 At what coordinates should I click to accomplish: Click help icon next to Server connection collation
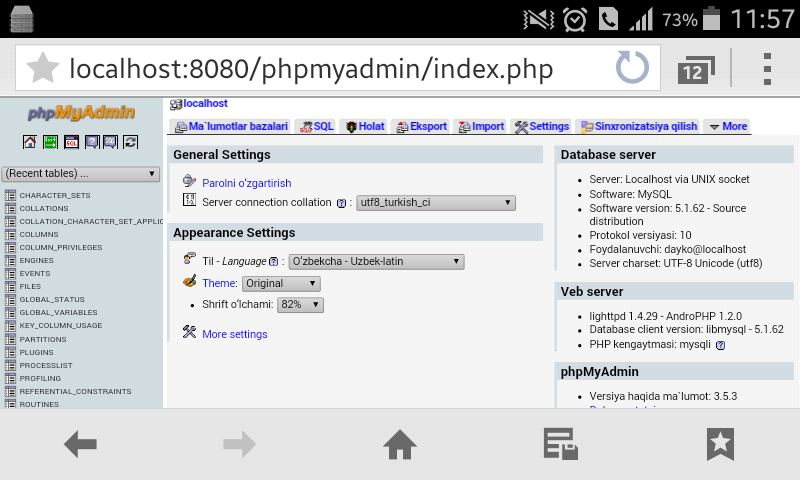(341, 203)
